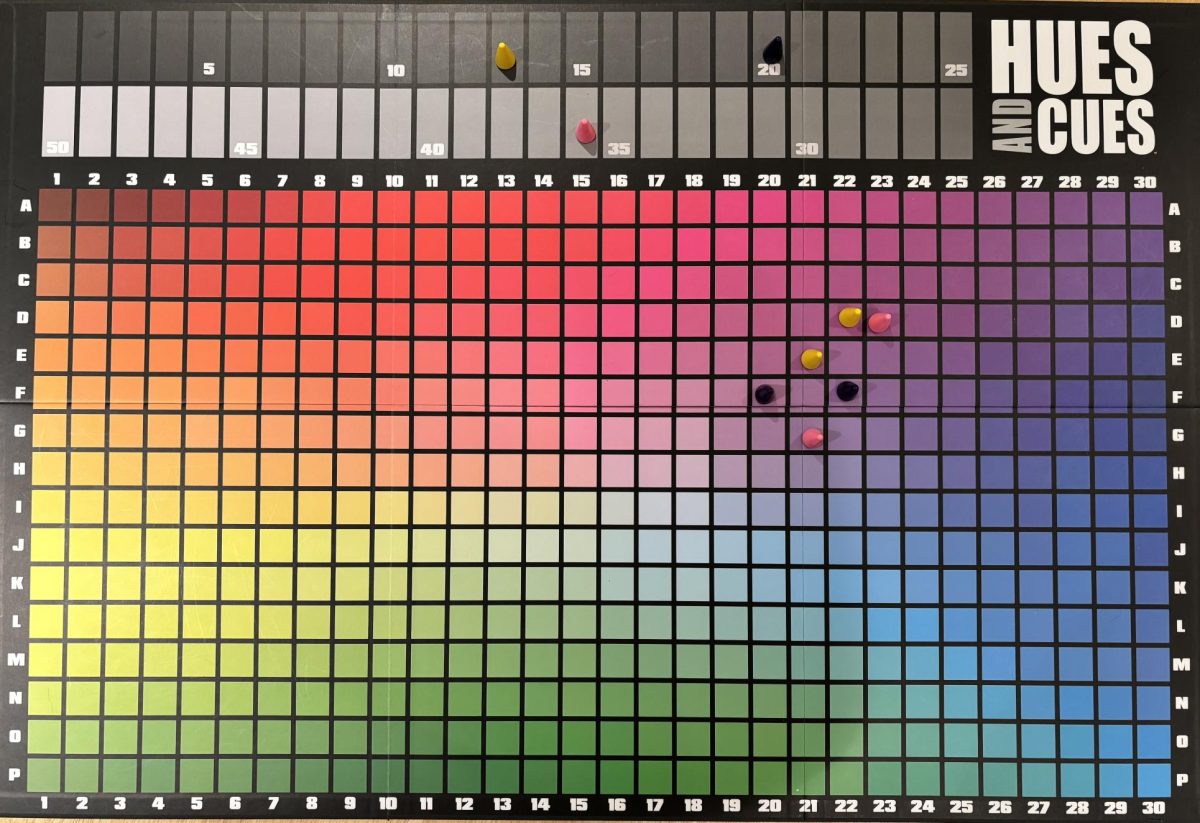Image resolution: width=1200 pixels, height=823 pixels.
Task: Select the indigo swatch at G30
Action: tap(1148, 435)
